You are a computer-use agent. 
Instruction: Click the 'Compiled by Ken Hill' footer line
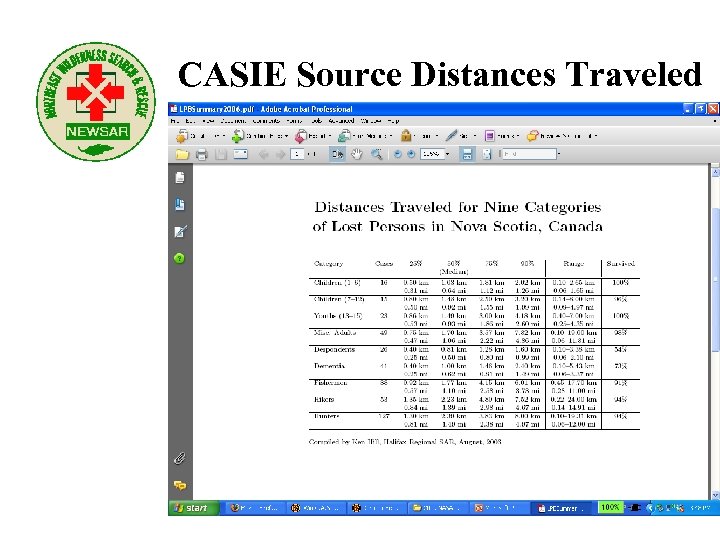click(x=405, y=442)
